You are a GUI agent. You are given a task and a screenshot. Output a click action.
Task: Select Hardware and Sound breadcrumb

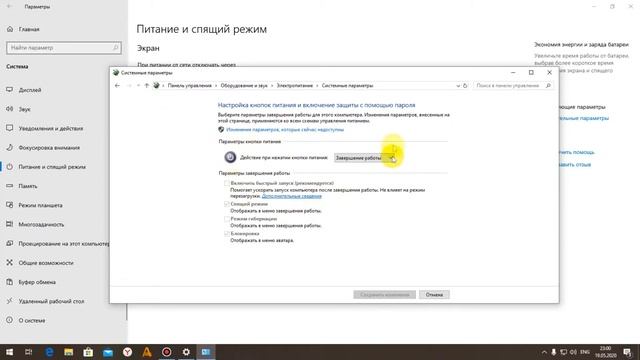(244, 86)
